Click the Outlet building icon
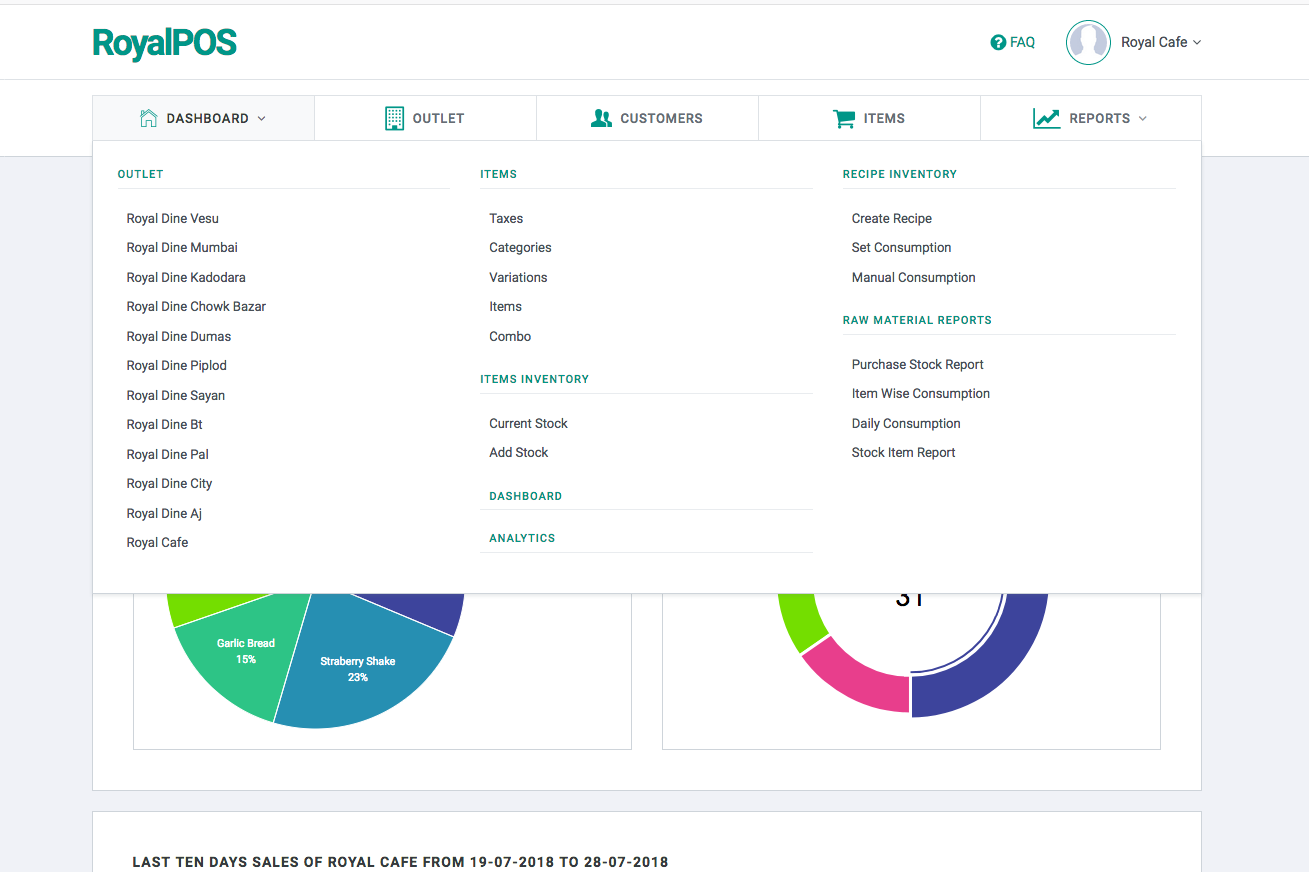Image resolution: width=1309 pixels, height=872 pixels. (394, 117)
